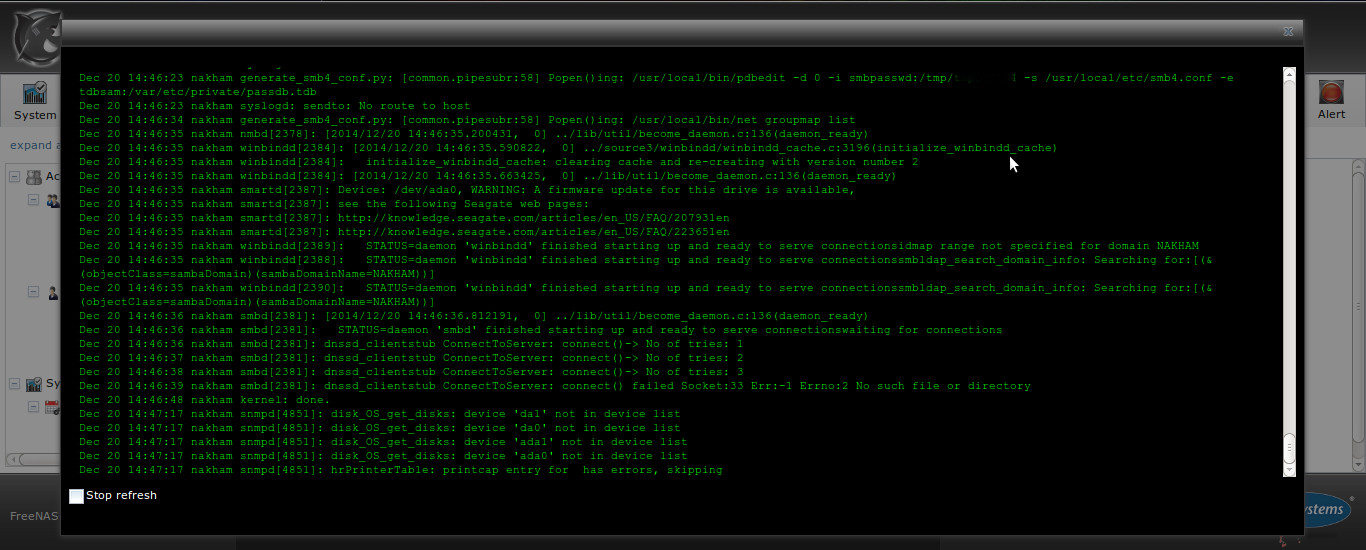Click the 'net groupmap list' log line
This screenshot has width=1366, height=550.
tap(467, 119)
